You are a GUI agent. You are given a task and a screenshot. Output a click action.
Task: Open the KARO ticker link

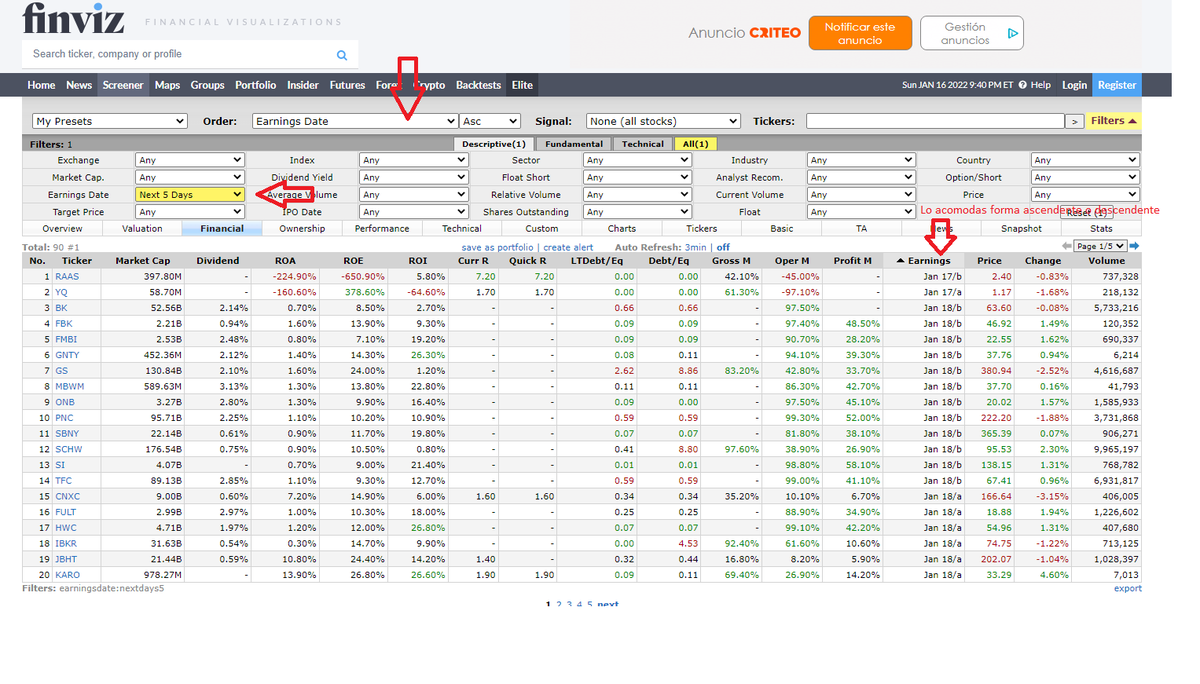[x=68, y=575]
